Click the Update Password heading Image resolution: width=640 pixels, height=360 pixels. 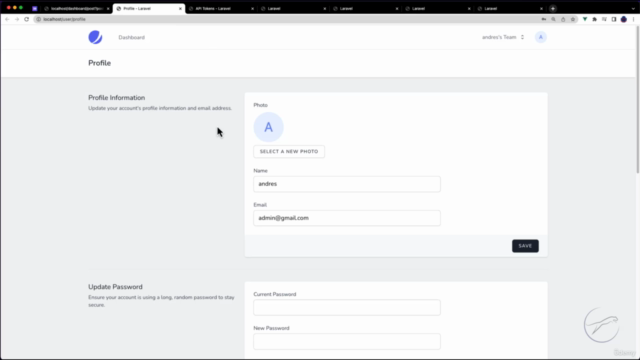click(116, 287)
